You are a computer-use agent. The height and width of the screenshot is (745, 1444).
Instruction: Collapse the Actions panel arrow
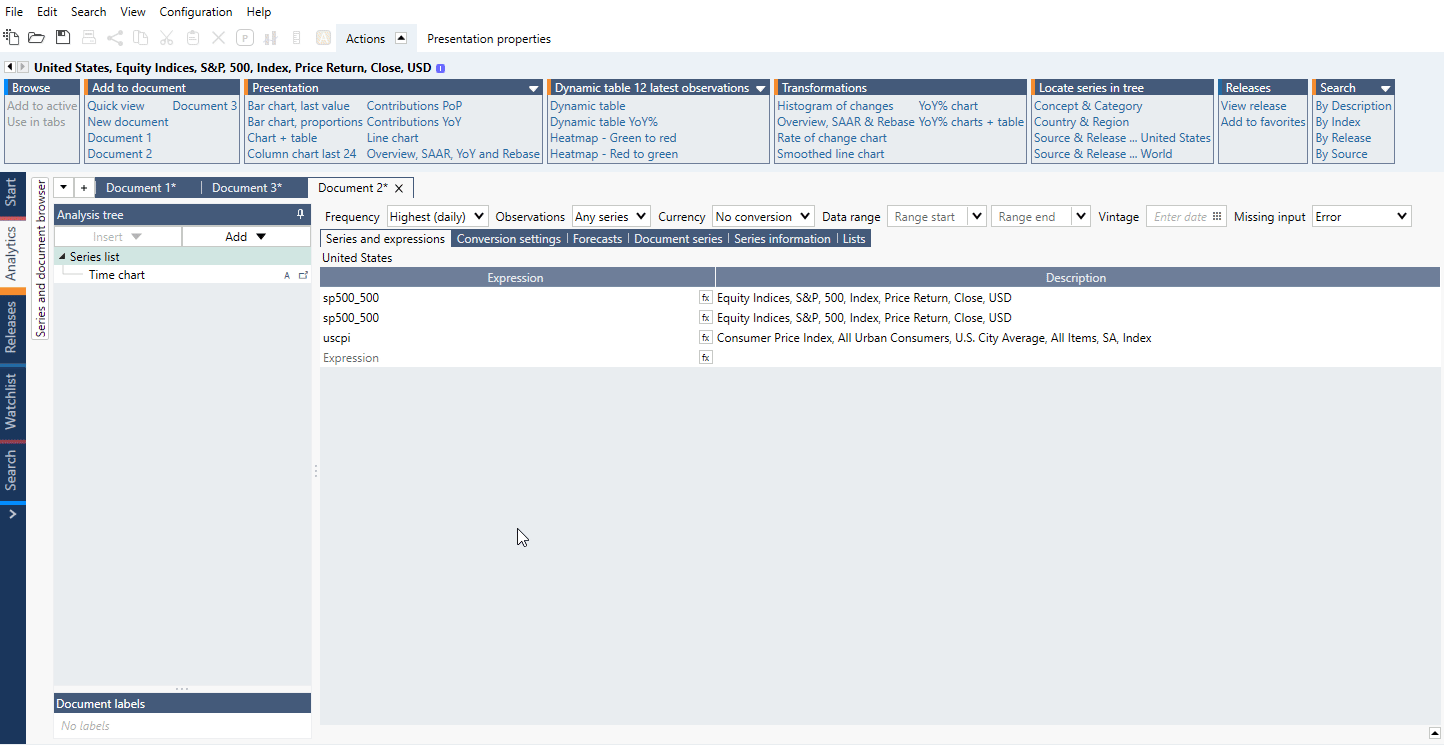pos(401,38)
